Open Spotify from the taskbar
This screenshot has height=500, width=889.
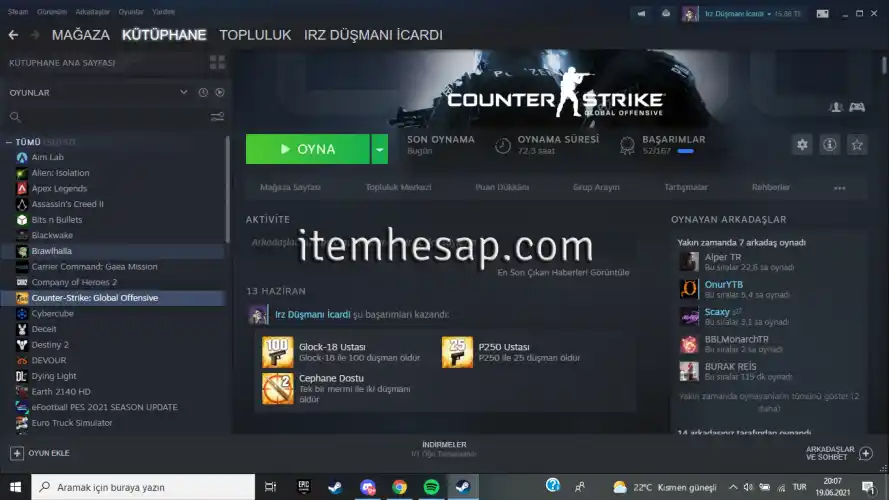pos(431,487)
